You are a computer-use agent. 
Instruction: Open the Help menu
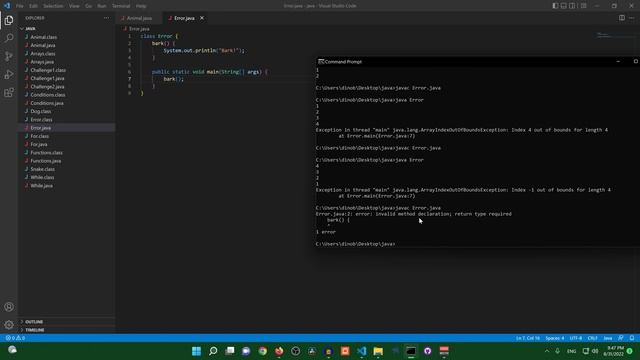[141, 6]
